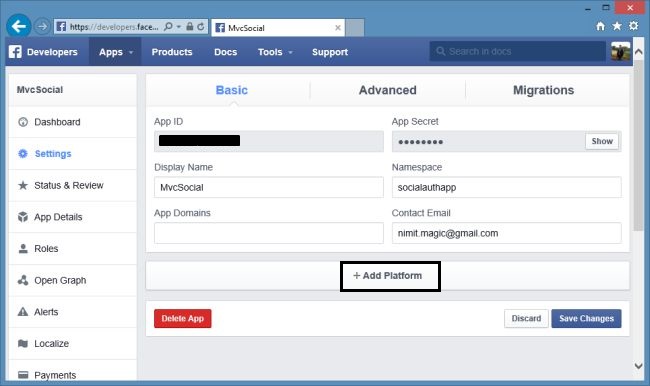Click the App Details cube icon
The width and height of the screenshot is (650, 386).
click(23, 217)
